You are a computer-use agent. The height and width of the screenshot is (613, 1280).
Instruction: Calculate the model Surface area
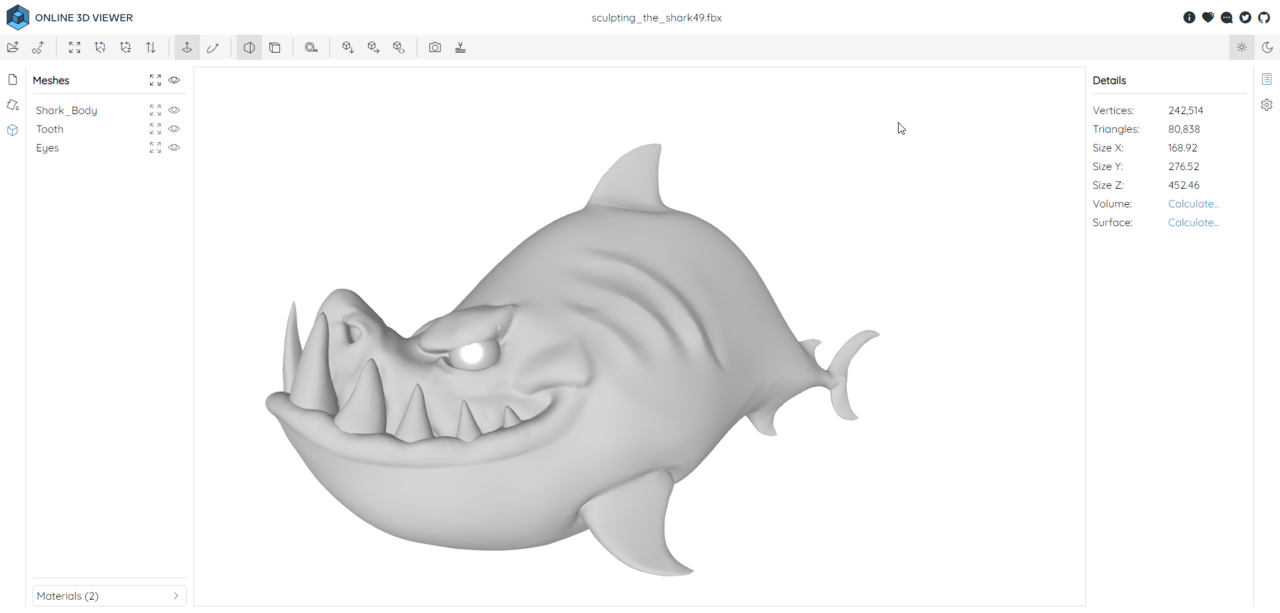(1193, 223)
